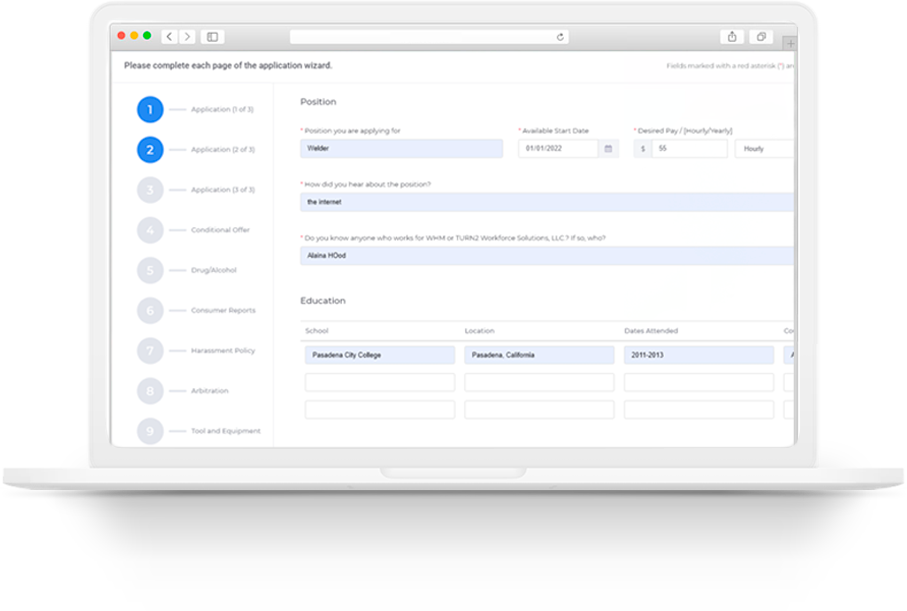
Task: Click the Location column header
Action: coord(480,331)
